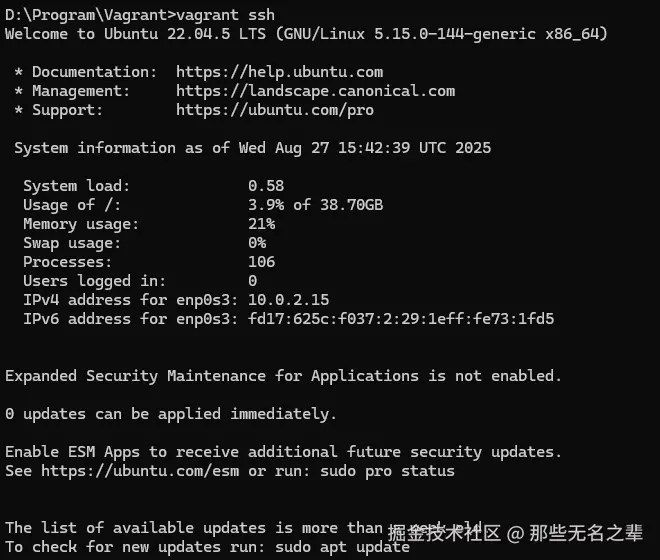660x560 pixels.
Task: Click the Memory usage value 21%
Action: 261,224
